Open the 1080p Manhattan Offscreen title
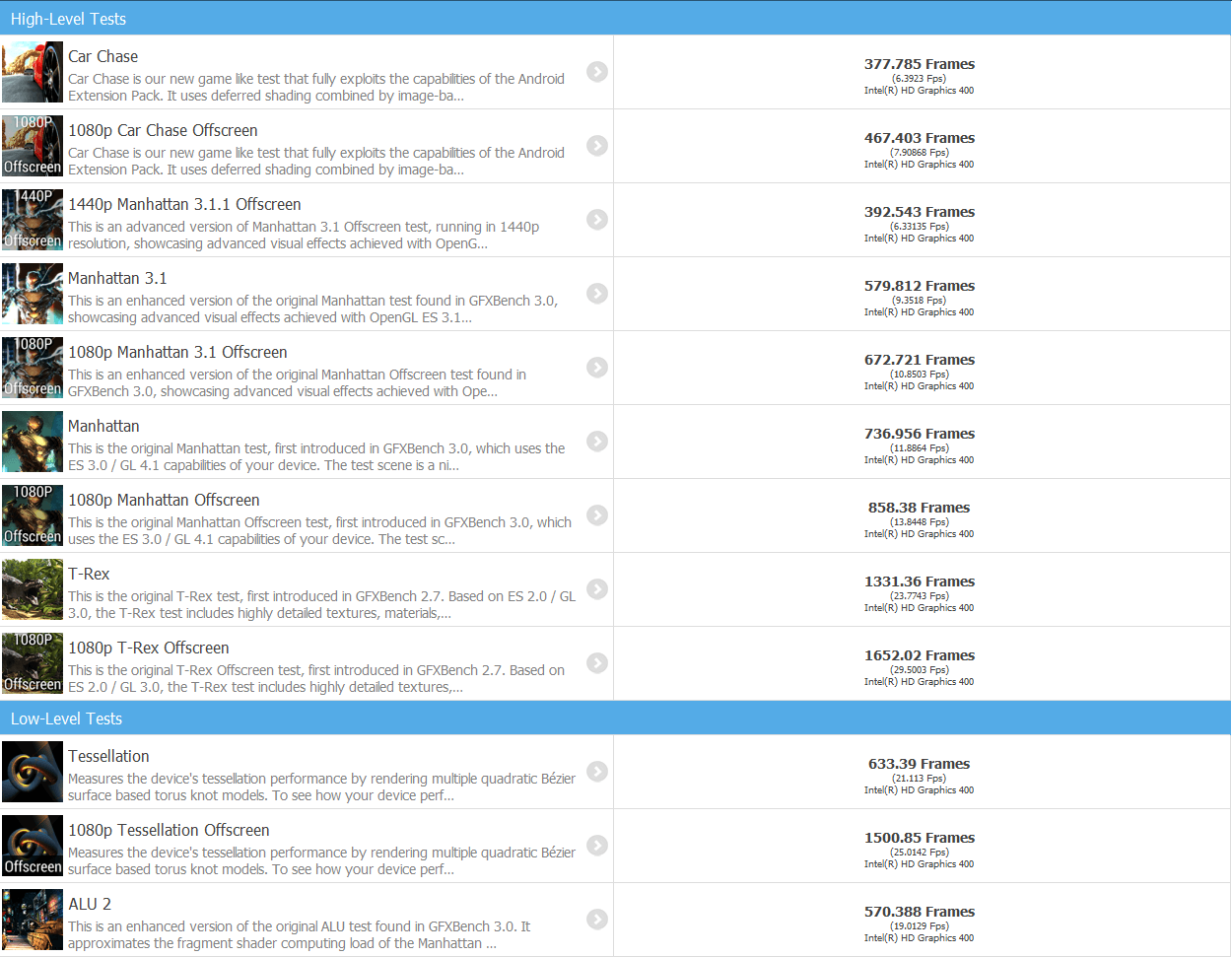The image size is (1232, 957). click(x=164, y=501)
